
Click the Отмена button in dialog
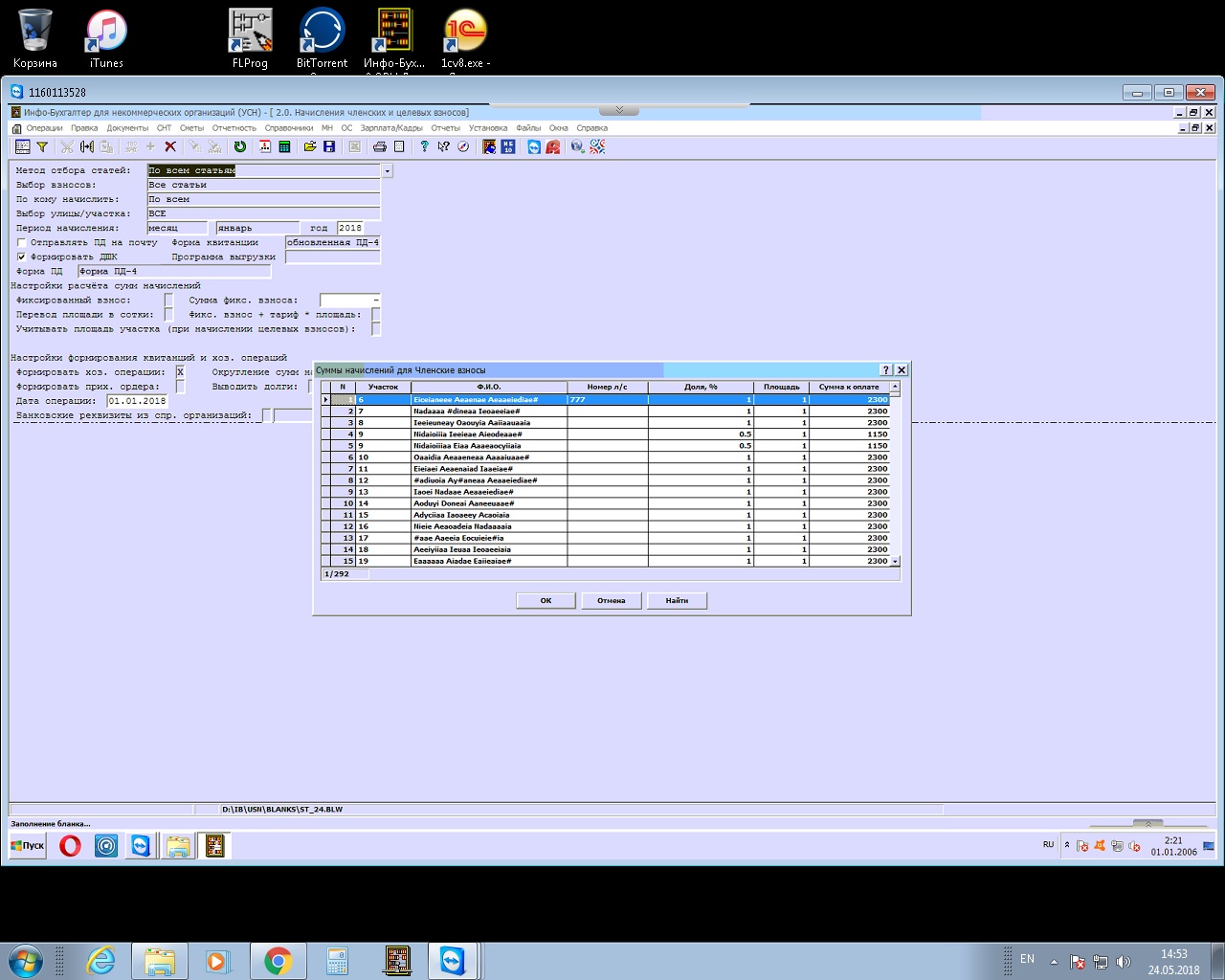pyautogui.click(x=611, y=601)
